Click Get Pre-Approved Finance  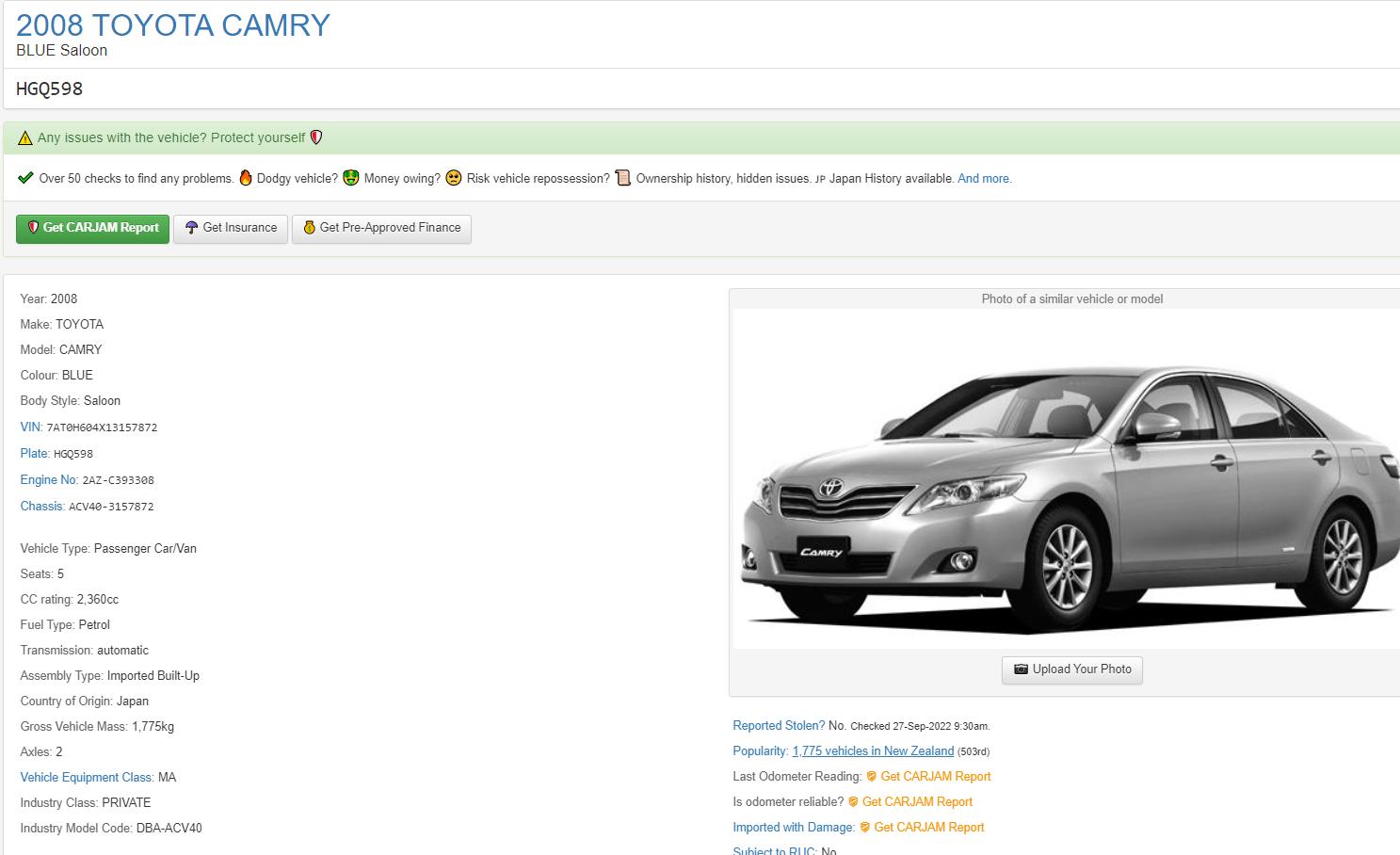(381, 229)
